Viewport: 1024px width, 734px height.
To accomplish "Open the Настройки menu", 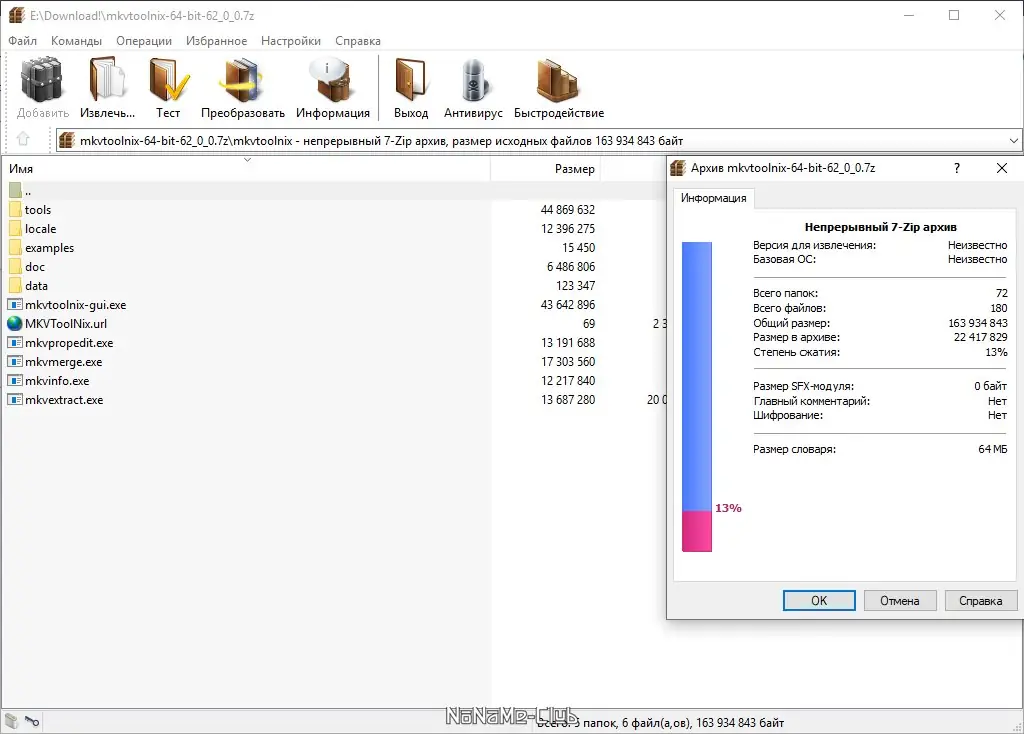I will [x=291, y=40].
